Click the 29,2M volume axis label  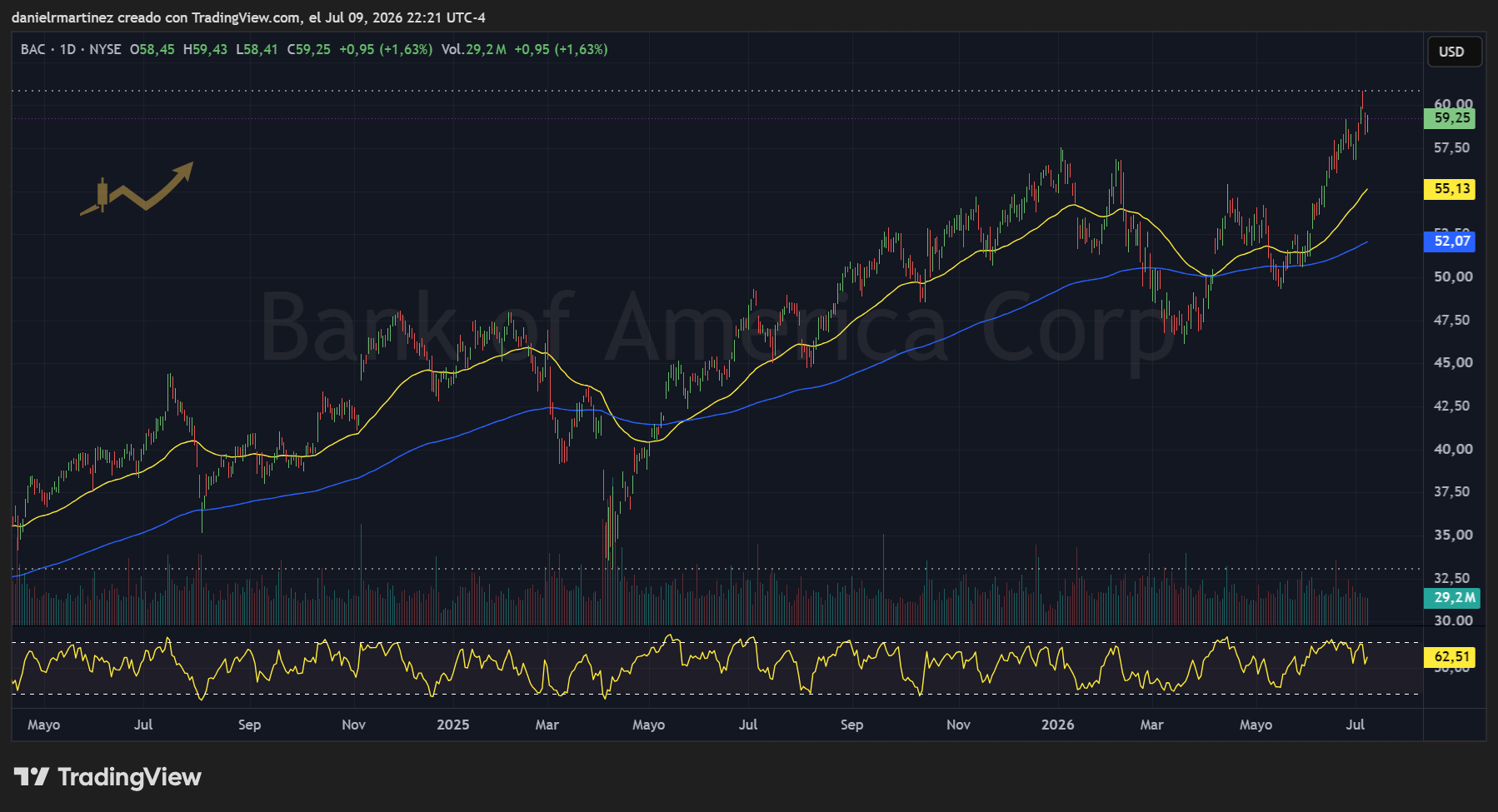(1453, 598)
